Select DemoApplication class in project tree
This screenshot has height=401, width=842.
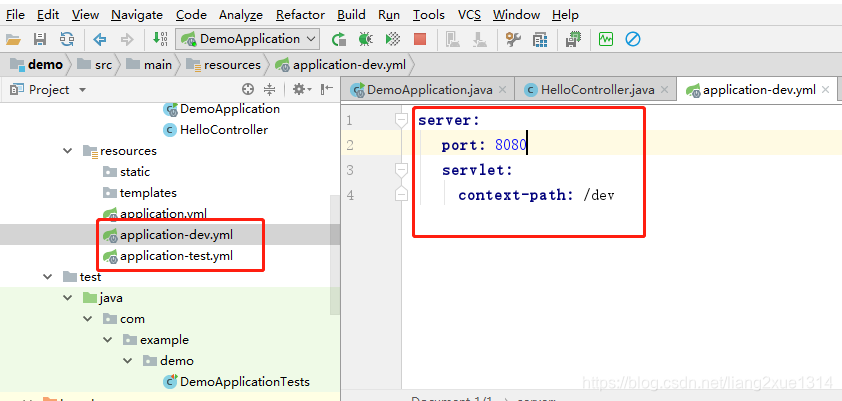pos(222,109)
